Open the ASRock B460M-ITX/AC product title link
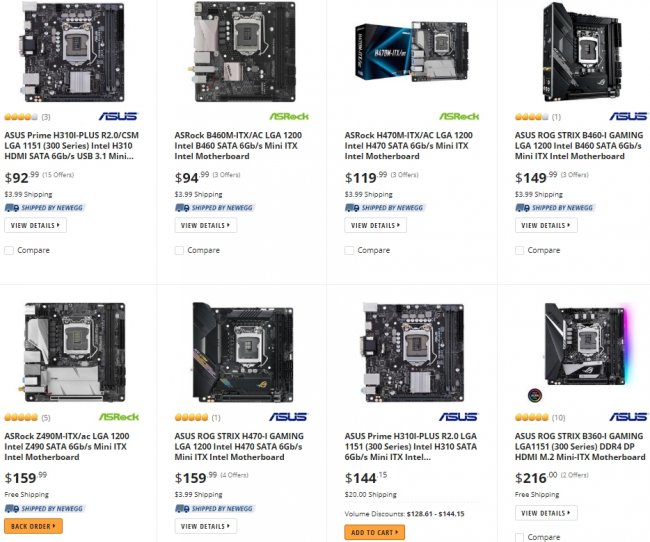650x542 pixels. [240, 145]
